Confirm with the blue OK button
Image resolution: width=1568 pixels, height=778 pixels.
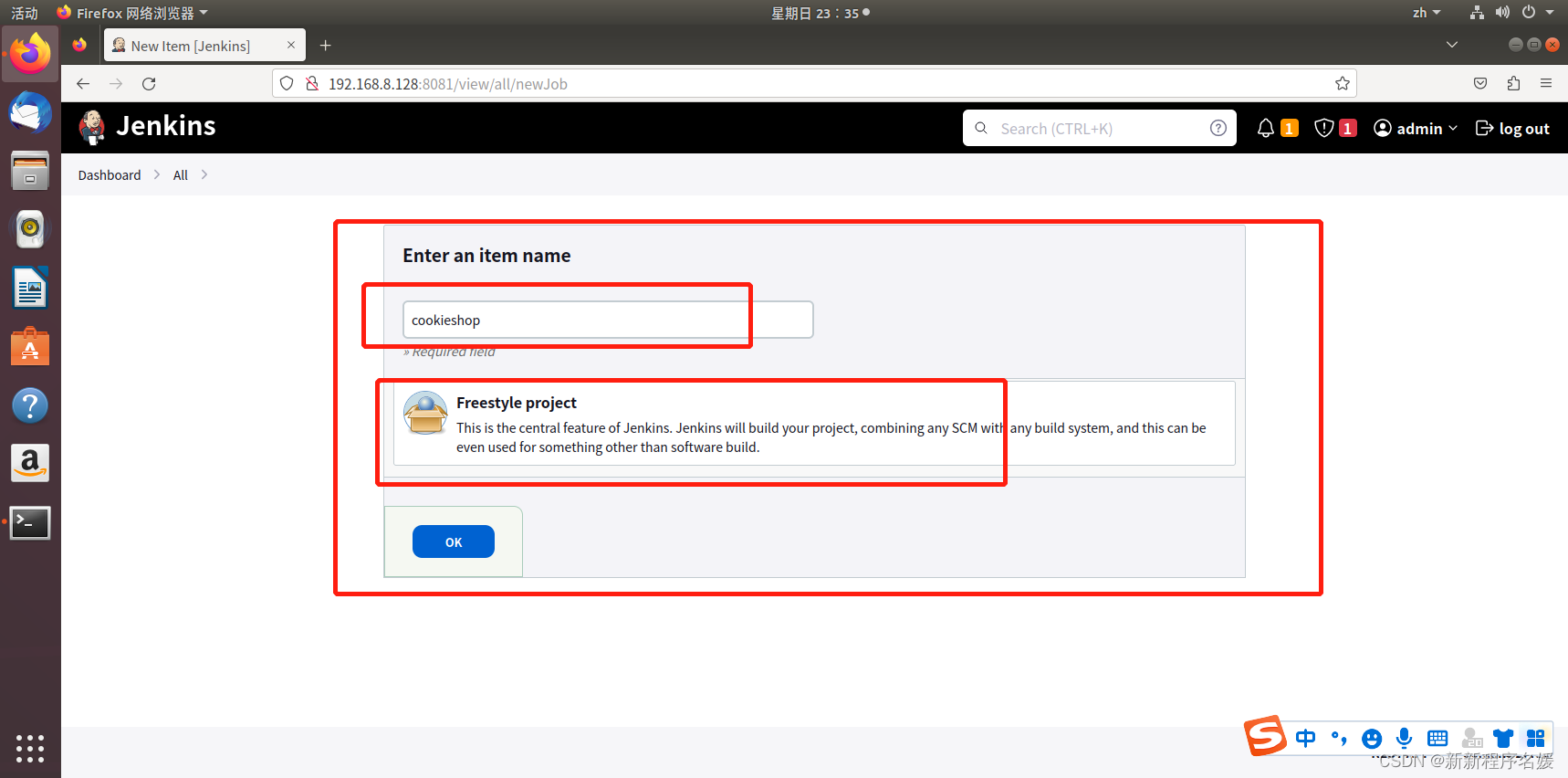pos(454,541)
